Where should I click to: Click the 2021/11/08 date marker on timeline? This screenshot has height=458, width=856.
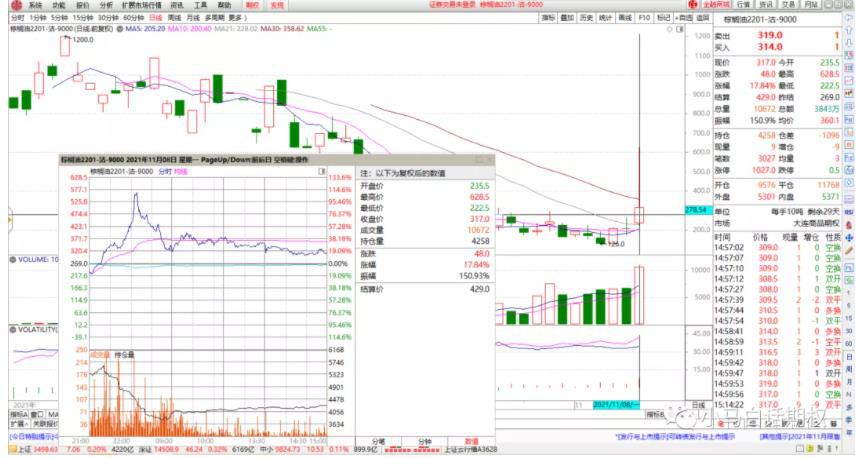612,404
